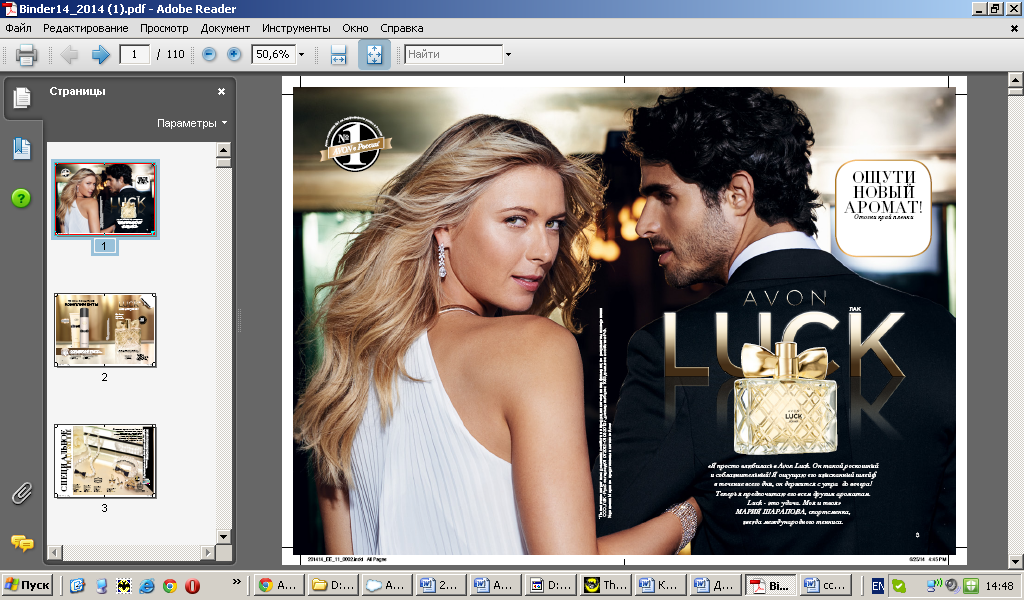Toggle fit one full page icon
Screen dimensions: 1024x600
tap(374, 54)
